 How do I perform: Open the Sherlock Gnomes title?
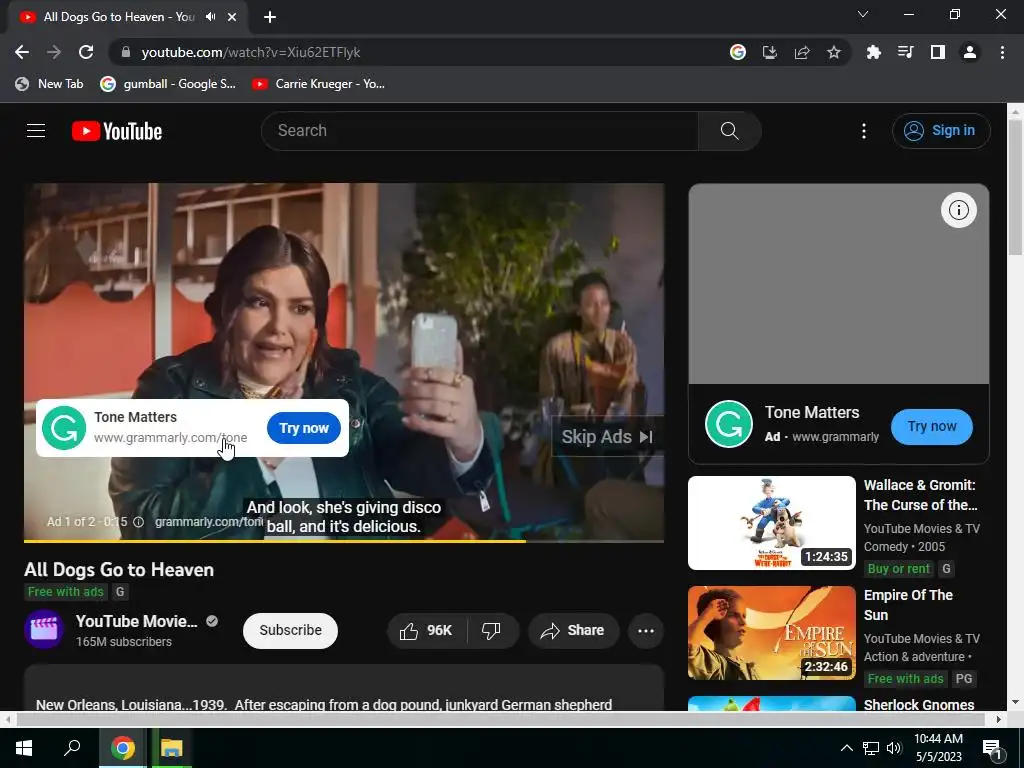point(919,705)
